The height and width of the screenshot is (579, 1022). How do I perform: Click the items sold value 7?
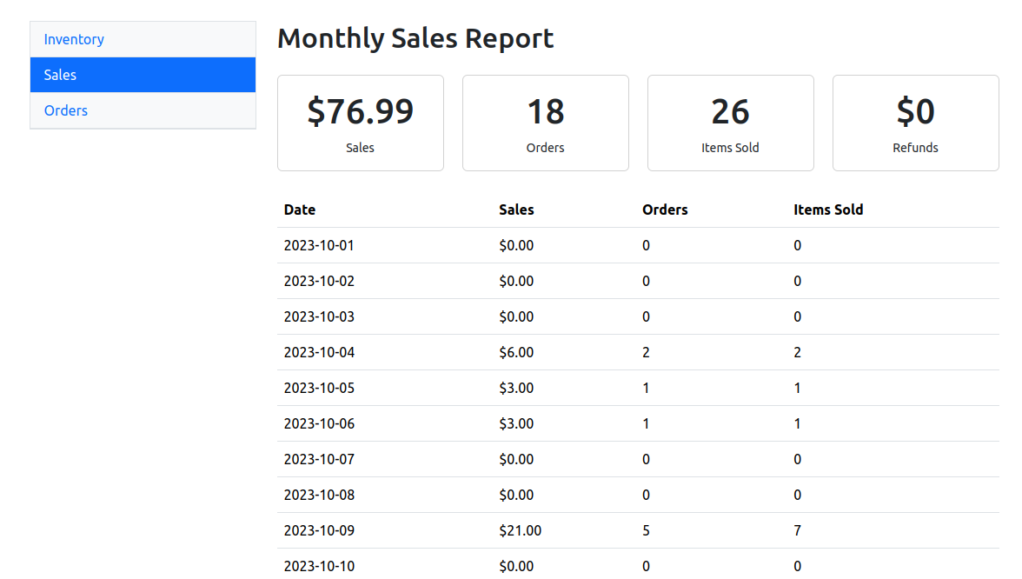(x=797, y=531)
